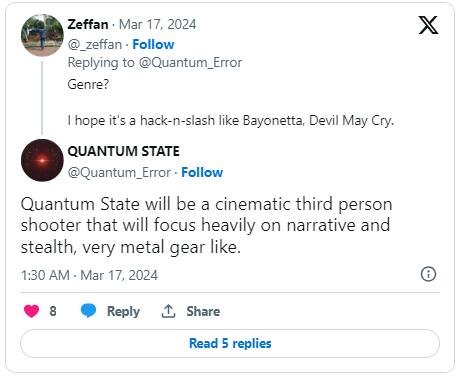Viewport: 460px width, 376px height.
Task: Open the @_zeffan handle link
Action: coord(95,44)
